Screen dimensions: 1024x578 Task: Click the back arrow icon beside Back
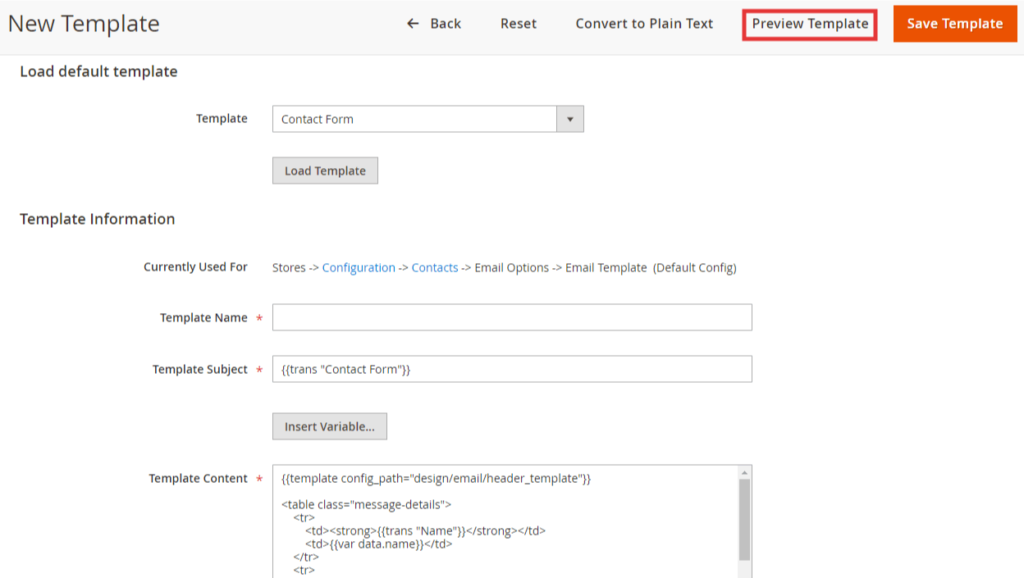click(x=414, y=23)
